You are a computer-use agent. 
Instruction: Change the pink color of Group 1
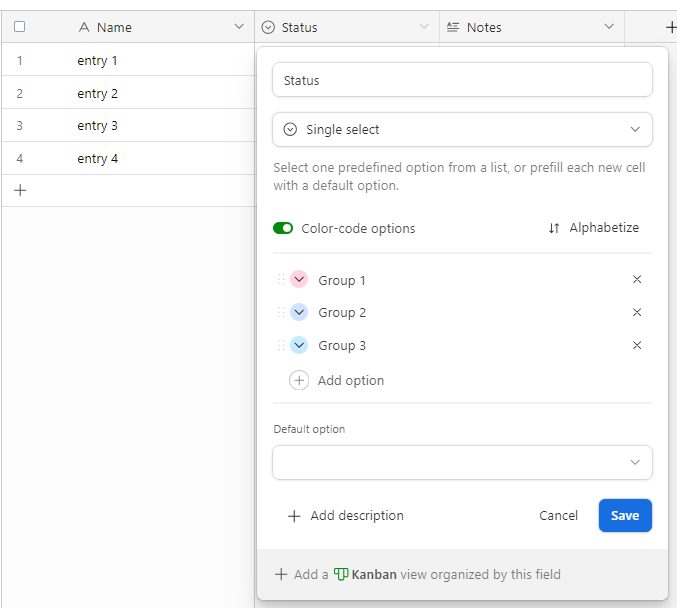[299, 279]
